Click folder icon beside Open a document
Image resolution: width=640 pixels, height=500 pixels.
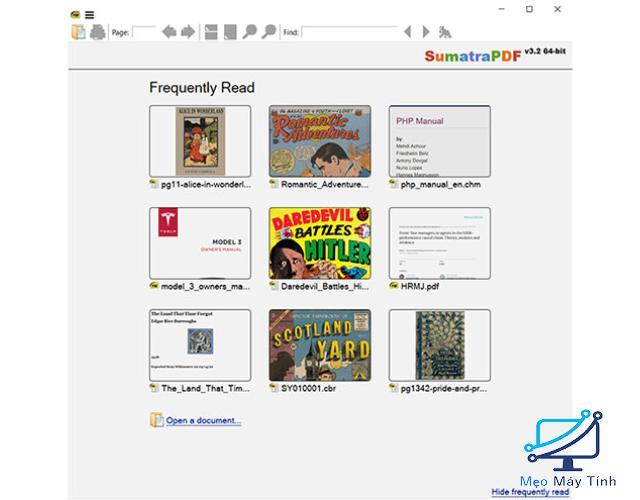[x=156, y=420]
